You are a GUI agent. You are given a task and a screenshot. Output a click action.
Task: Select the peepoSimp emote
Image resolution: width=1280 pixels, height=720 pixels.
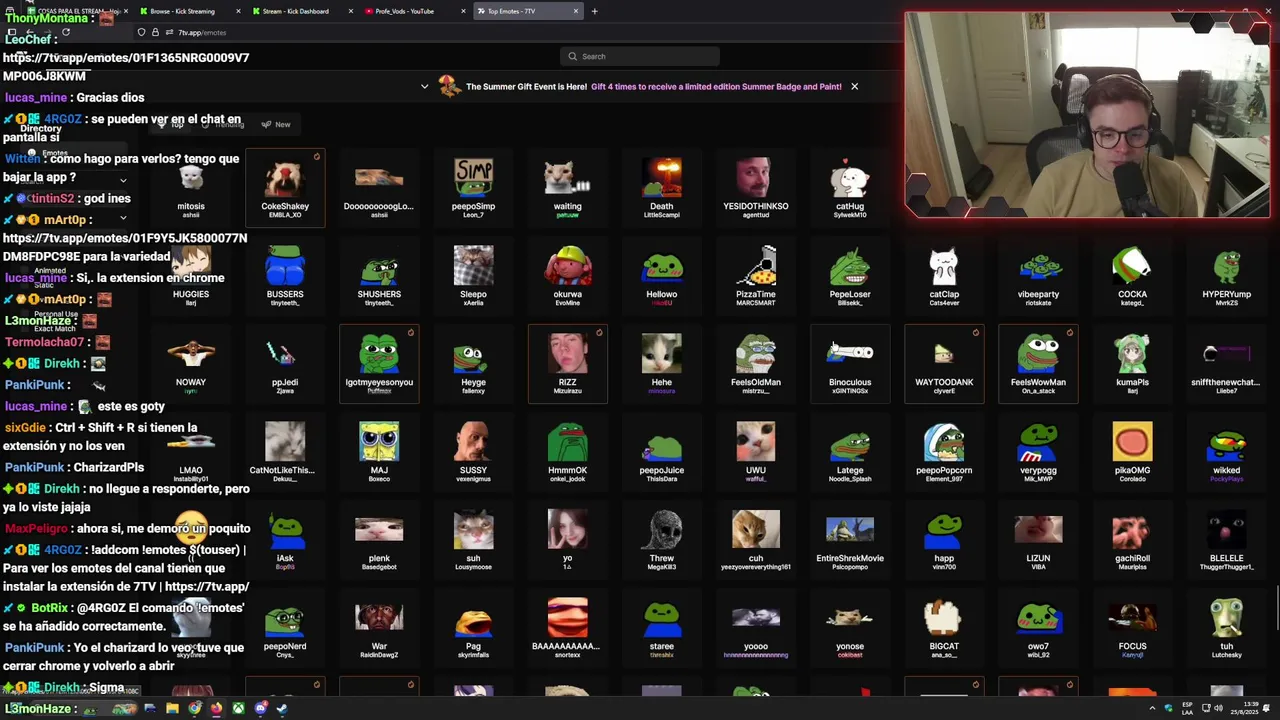[473, 188]
